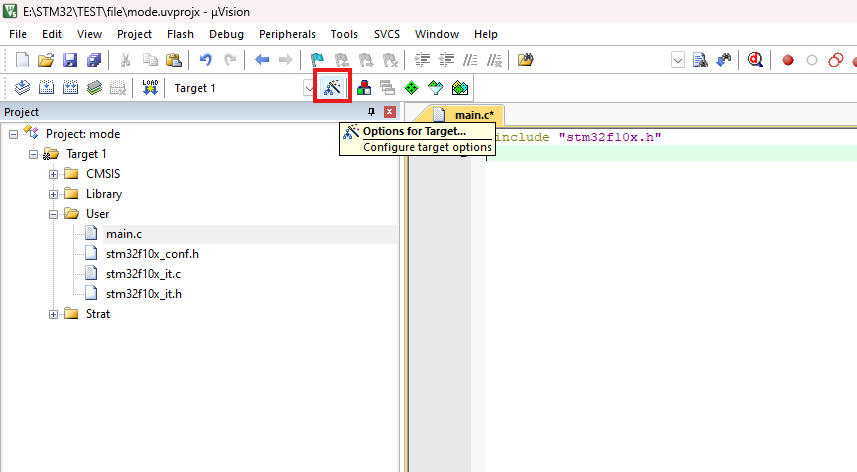Switch to the main.c* editor tab

(466, 115)
